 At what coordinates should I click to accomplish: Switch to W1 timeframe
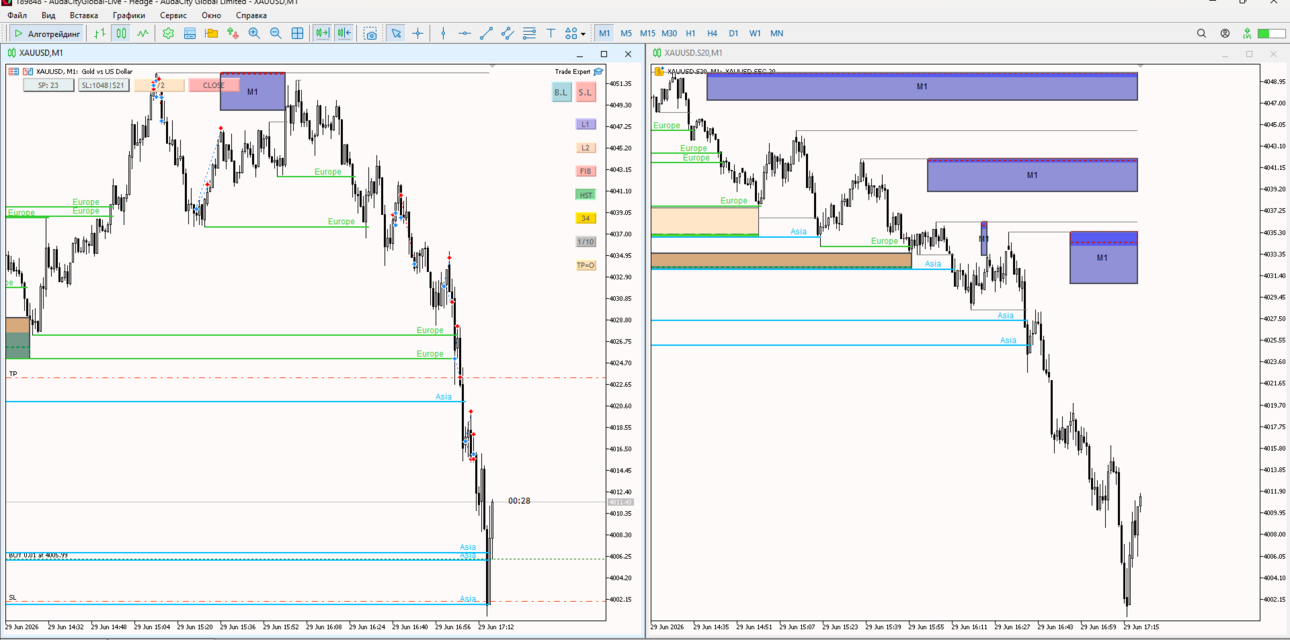tap(755, 33)
